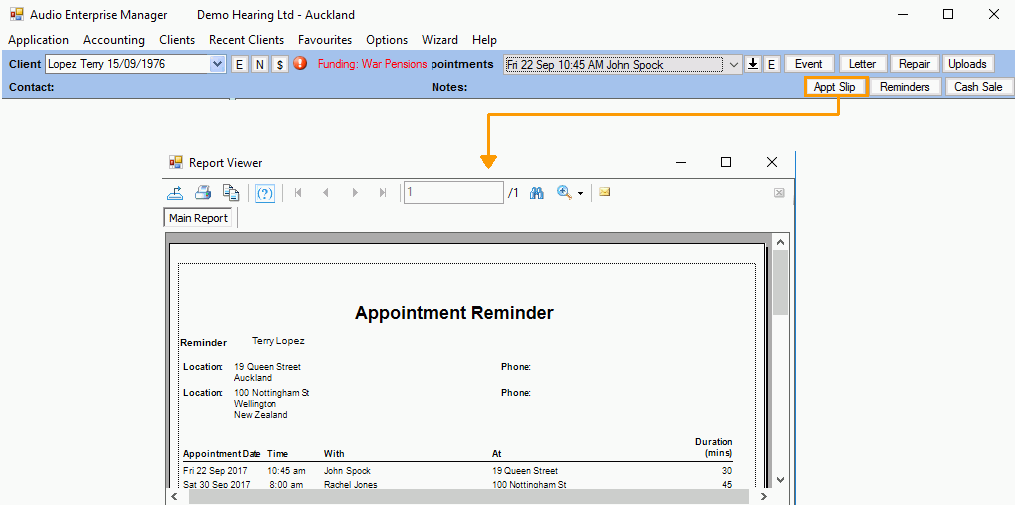Click the Export Report icon
This screenshot has height=505, width=1015.
pyautogui.click(x=175, y=193)
